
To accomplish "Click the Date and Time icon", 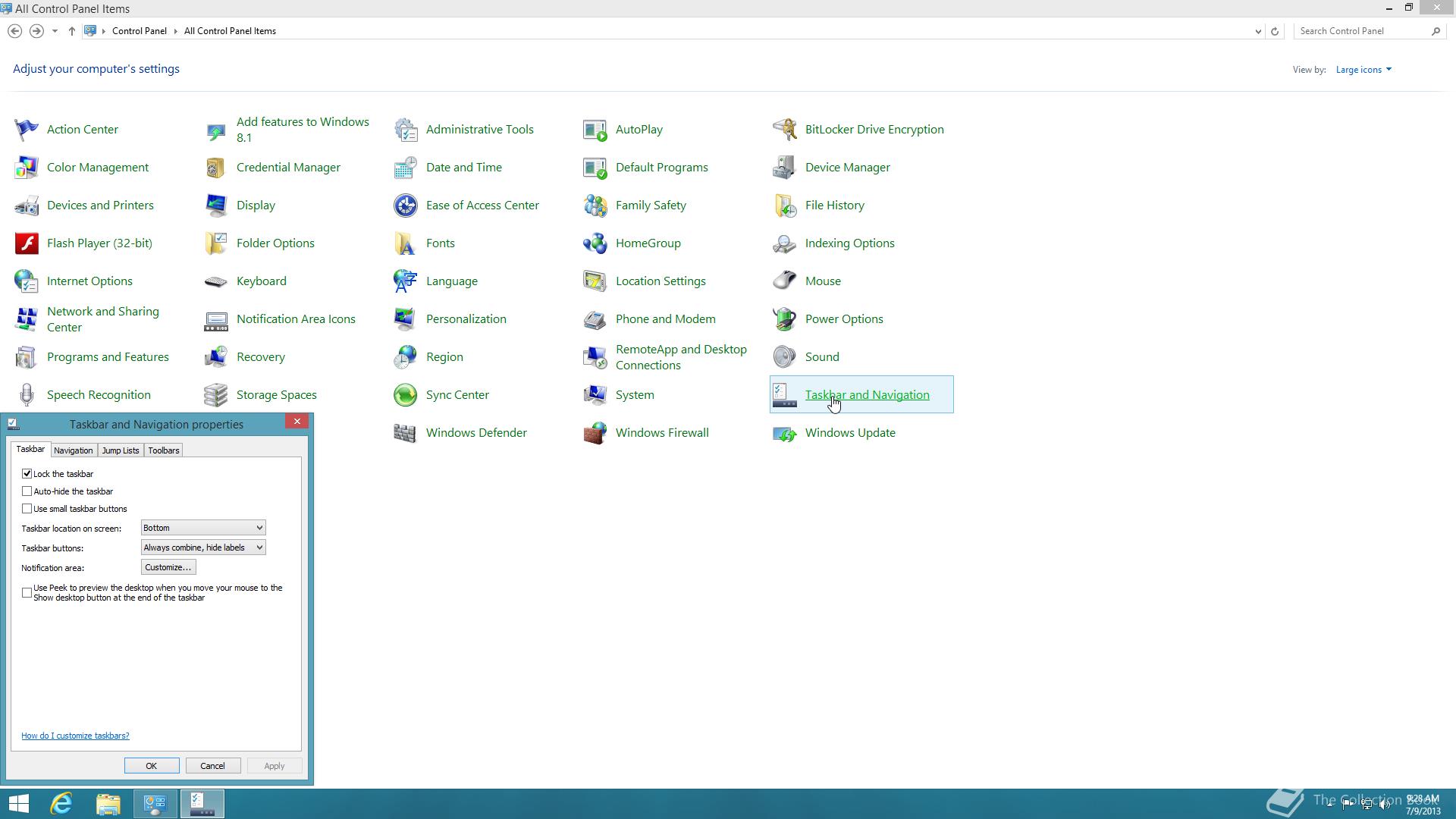I will [406, 168].
